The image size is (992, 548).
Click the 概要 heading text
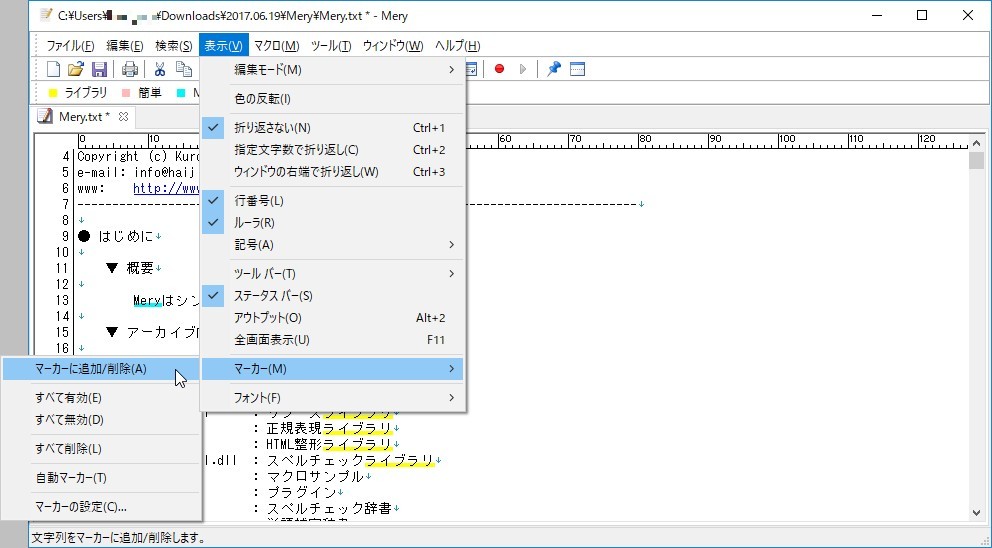[140, 268]
